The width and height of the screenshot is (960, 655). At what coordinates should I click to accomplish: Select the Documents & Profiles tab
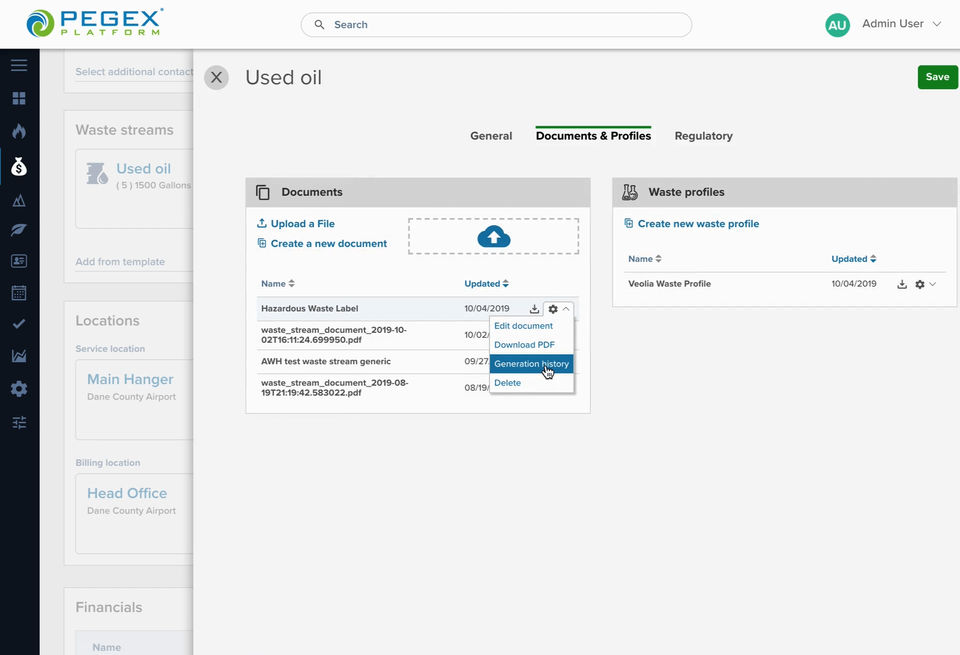pyautogui.click(x=593, y=135)
